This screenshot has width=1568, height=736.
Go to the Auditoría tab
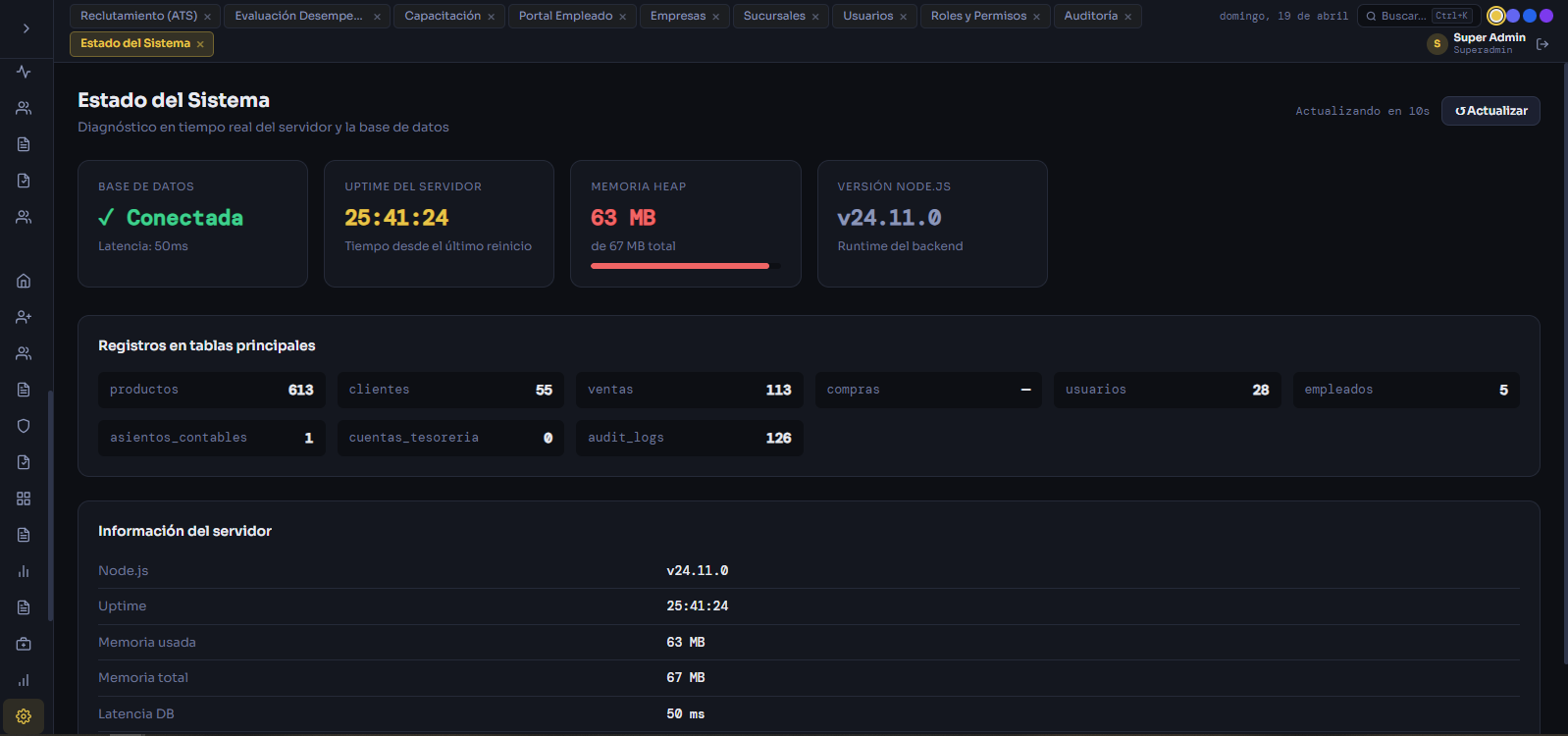click(1090, 16)
